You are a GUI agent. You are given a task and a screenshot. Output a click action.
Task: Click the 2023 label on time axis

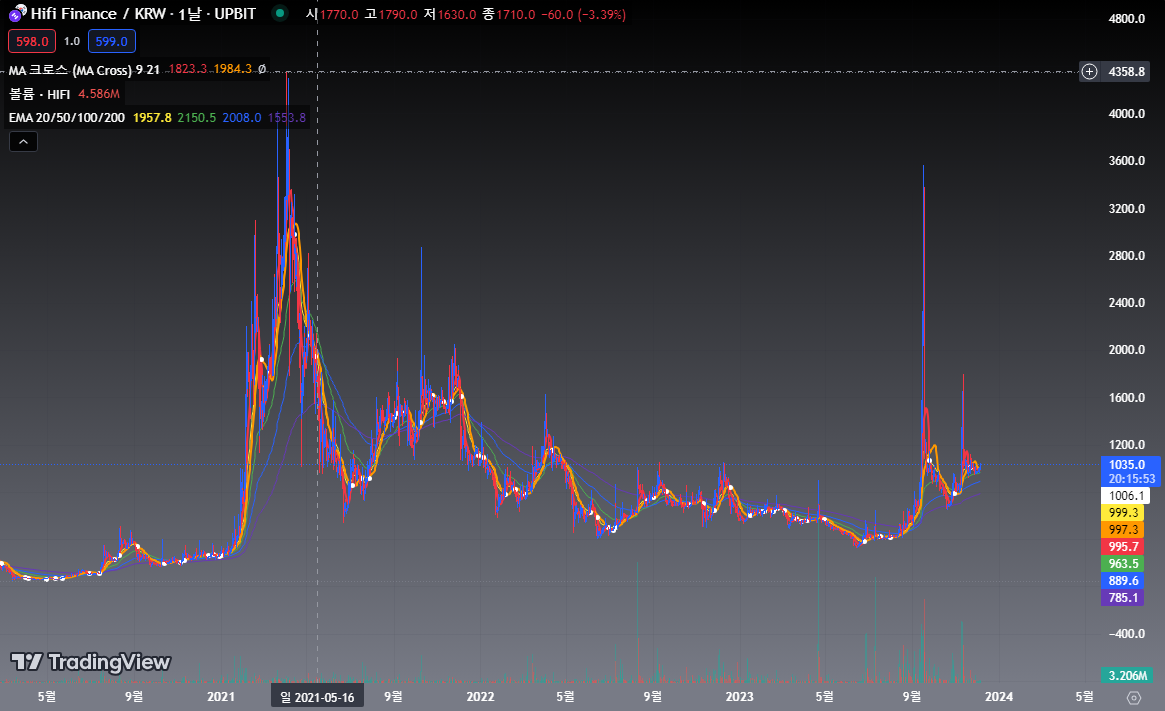tap(739, 697)
